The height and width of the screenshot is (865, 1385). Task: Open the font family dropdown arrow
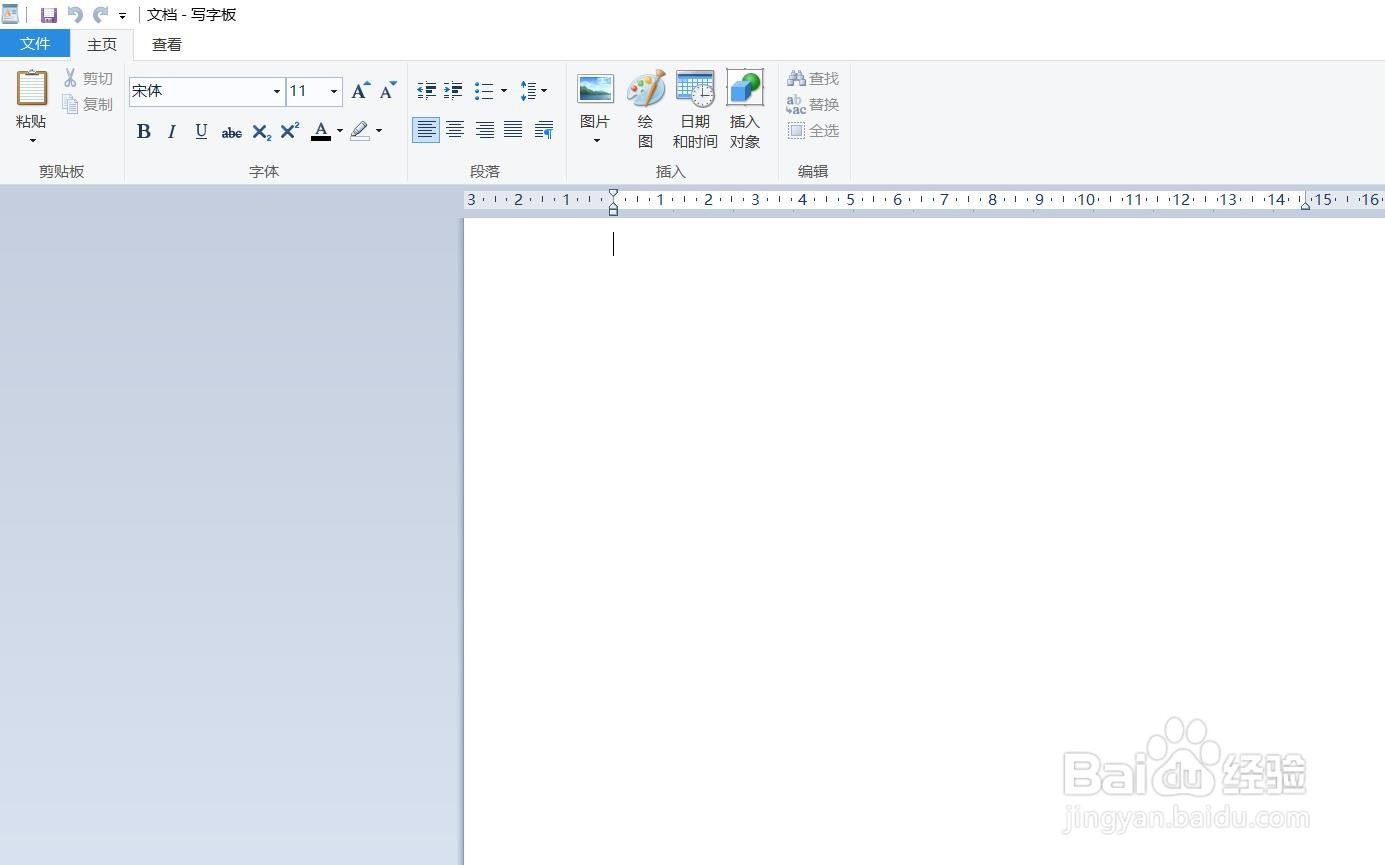coord(277,91)
